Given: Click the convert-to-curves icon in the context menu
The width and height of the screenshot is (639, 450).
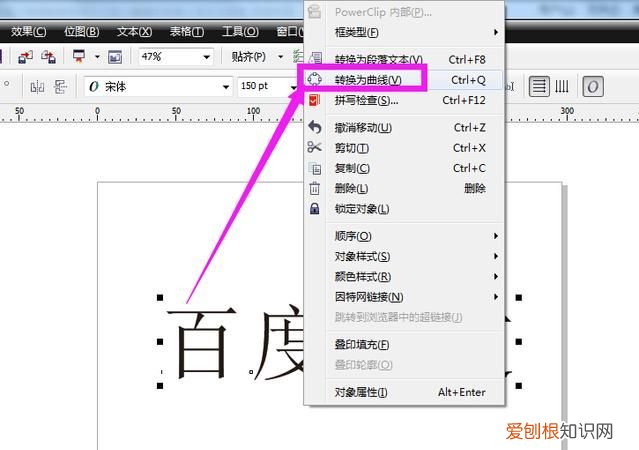Looking at the screenshot, I should (x=315, y=79).
